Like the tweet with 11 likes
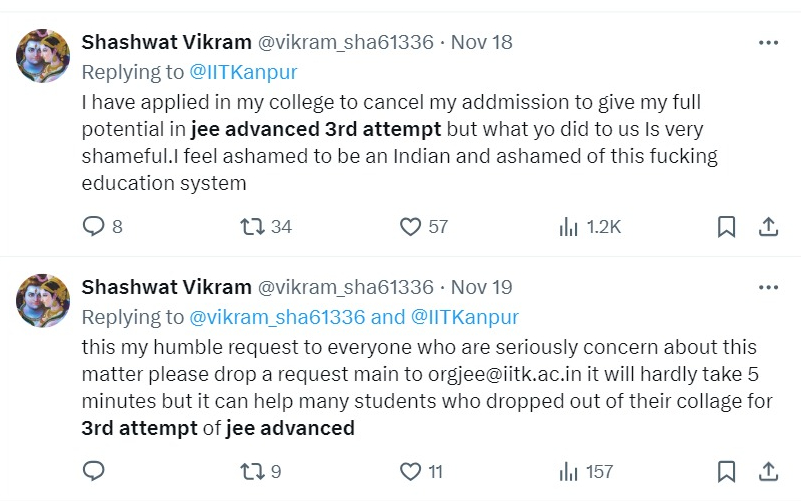The width and height of the screenshot is (801, 501). coord(411,471)
